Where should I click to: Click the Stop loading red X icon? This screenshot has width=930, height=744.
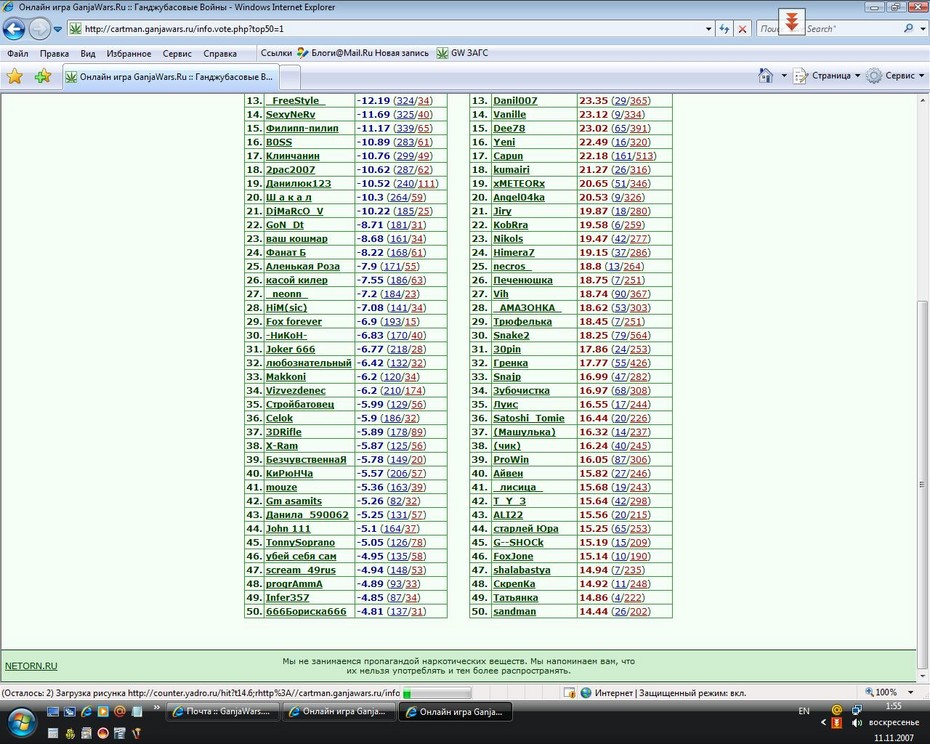tap(742, 28)
